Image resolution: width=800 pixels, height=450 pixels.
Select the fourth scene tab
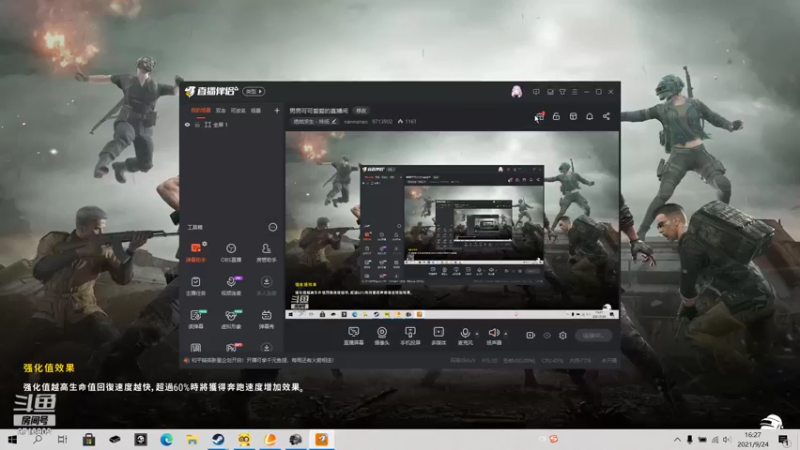click(256, 110)
